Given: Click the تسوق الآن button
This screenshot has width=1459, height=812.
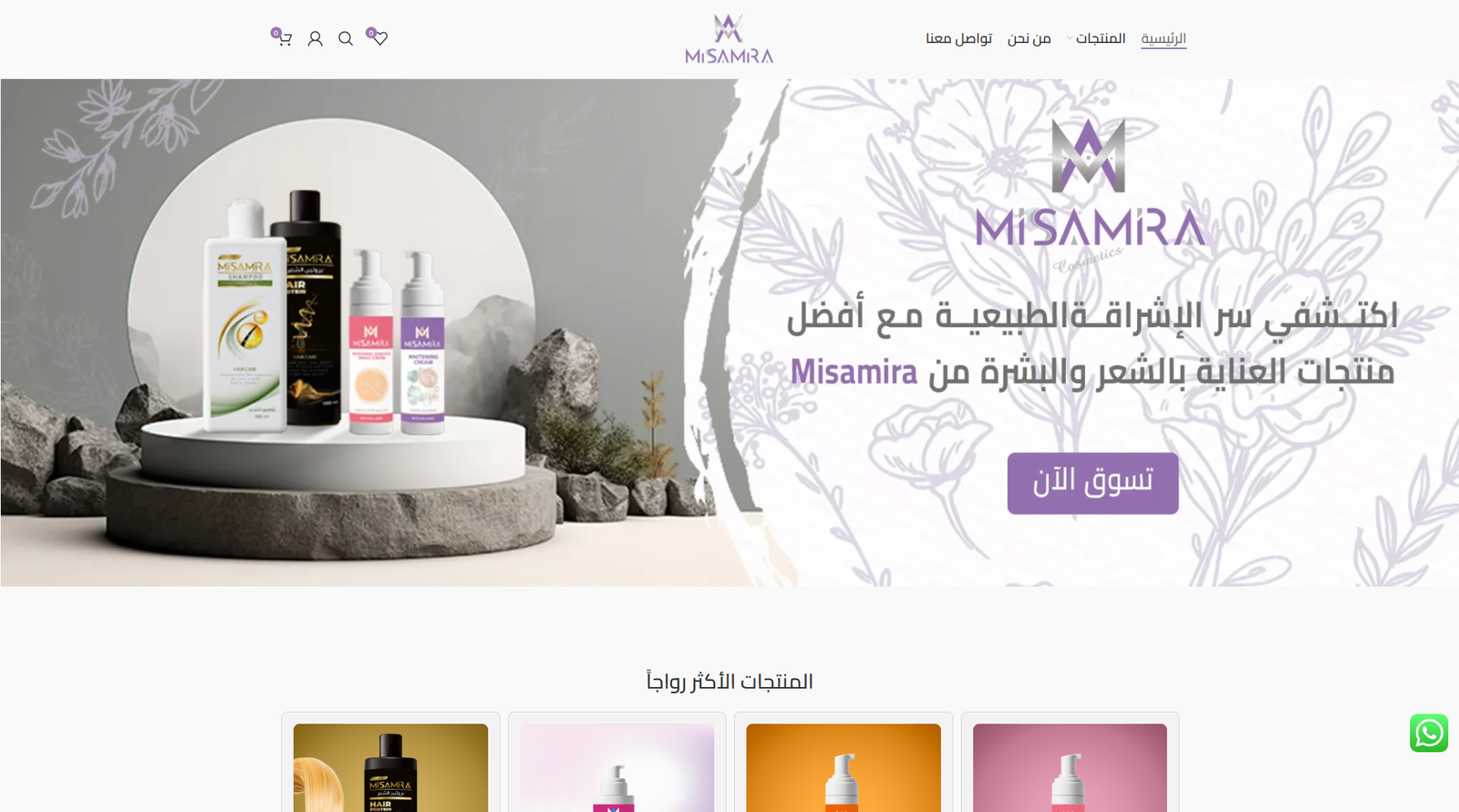Looking at the screenshot, I should [x=1092, y=483].
